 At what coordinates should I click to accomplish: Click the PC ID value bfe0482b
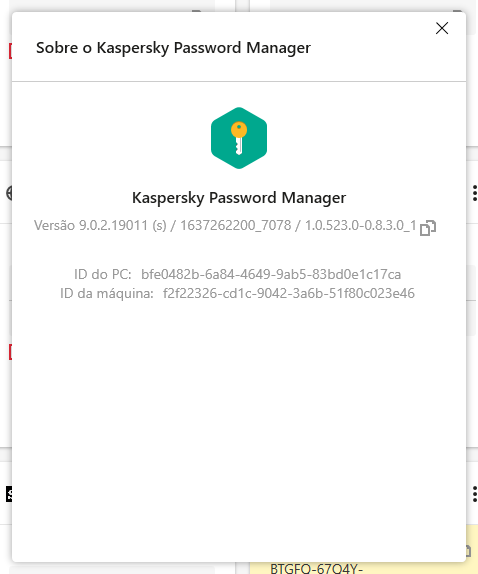271,274
